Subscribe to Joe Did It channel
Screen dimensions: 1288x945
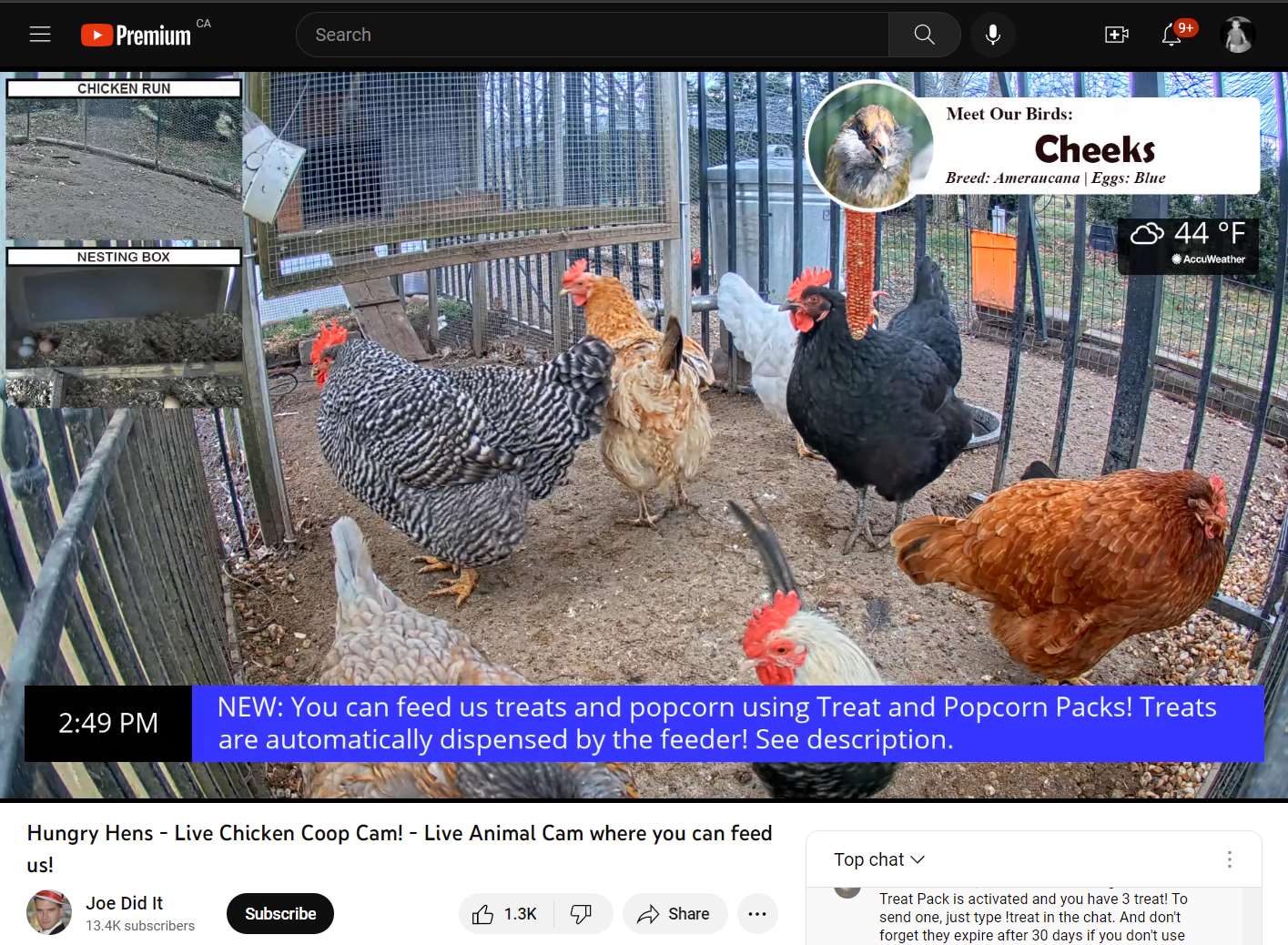(x=280, y=914)
